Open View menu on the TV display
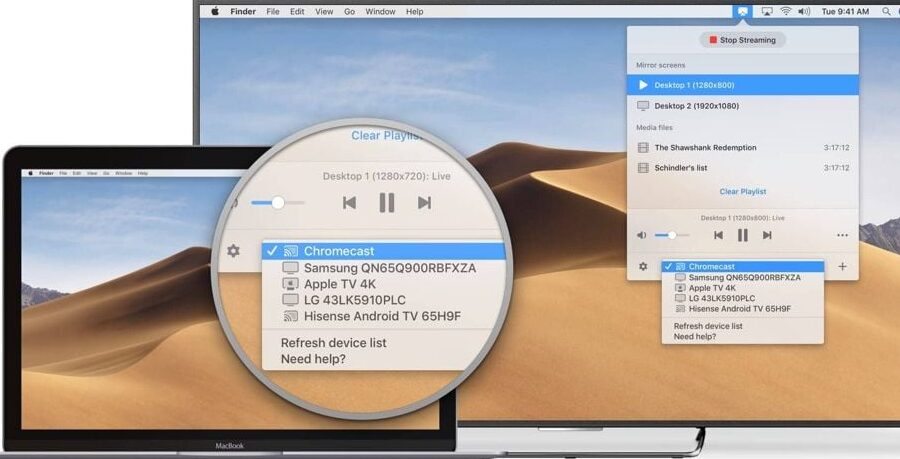 click(324, 11)
